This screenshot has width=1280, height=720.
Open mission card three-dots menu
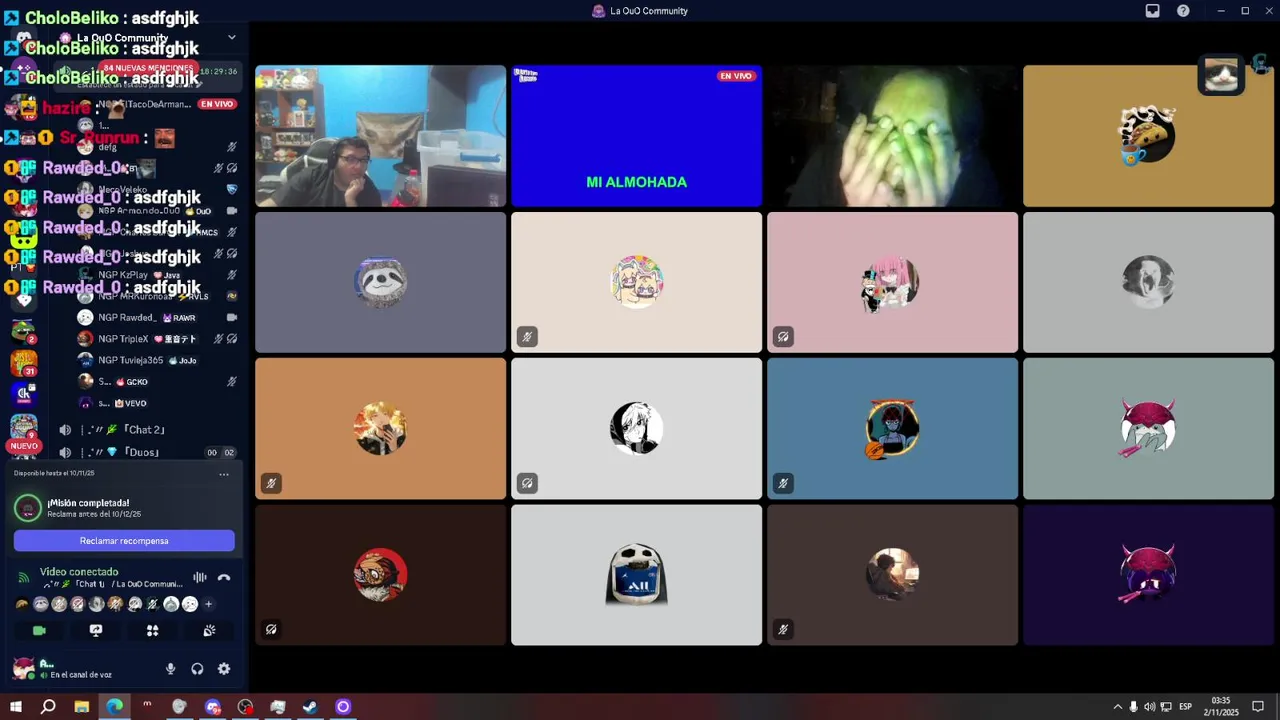point(224,474)
